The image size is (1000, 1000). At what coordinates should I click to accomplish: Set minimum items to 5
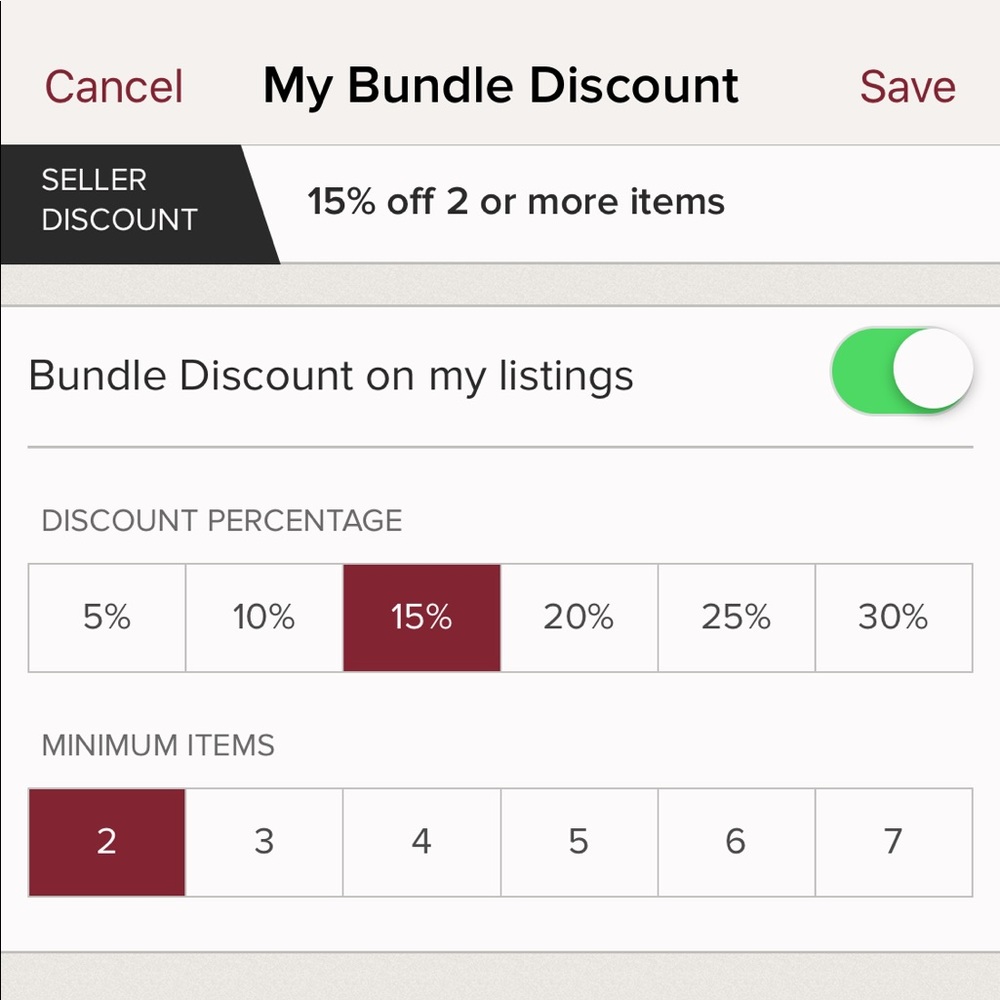point(578,841)
